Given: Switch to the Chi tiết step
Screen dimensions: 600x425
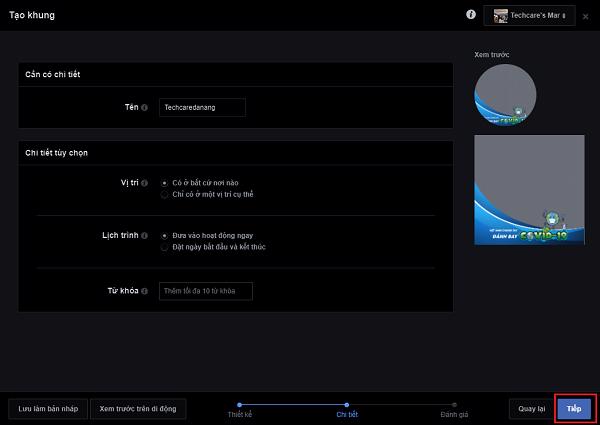Looking at the screenshot, I should tap(346, 405).
